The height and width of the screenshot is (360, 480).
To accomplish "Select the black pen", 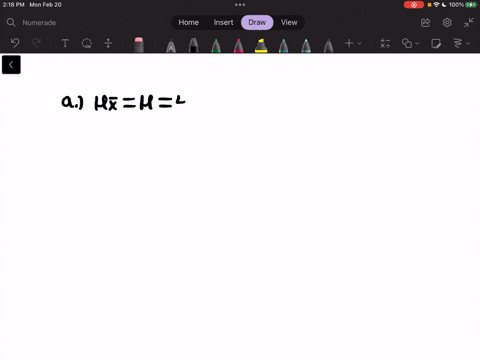I will pyautogui.click(x=194, y=45).
